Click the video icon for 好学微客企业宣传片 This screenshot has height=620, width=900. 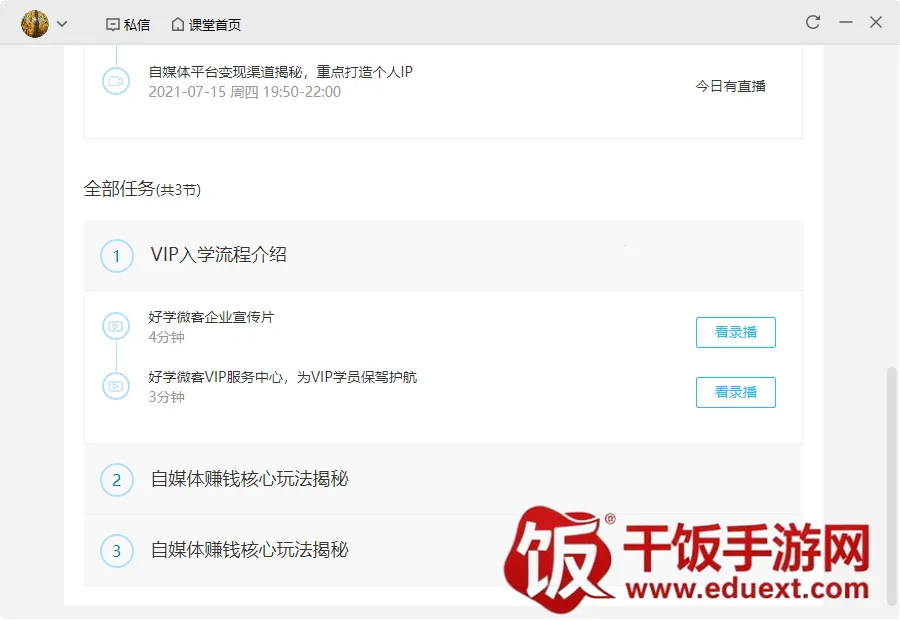click(x=116, y=326)
